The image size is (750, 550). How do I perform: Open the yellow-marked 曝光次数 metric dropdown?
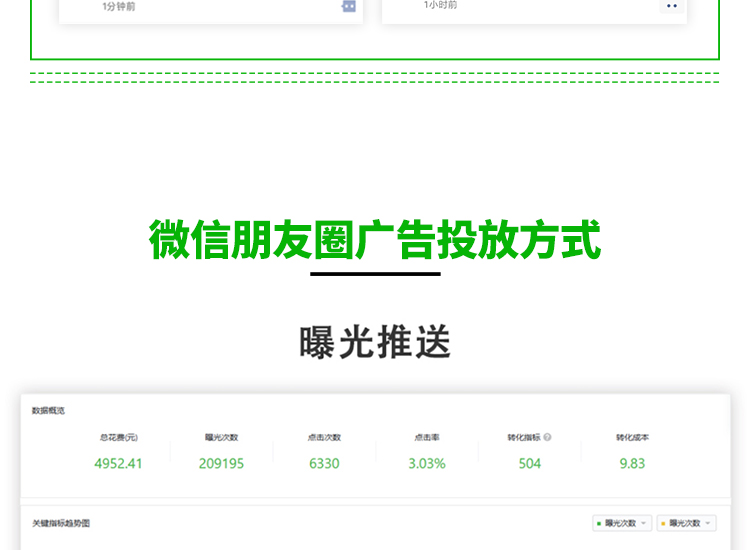pos(686,523)
